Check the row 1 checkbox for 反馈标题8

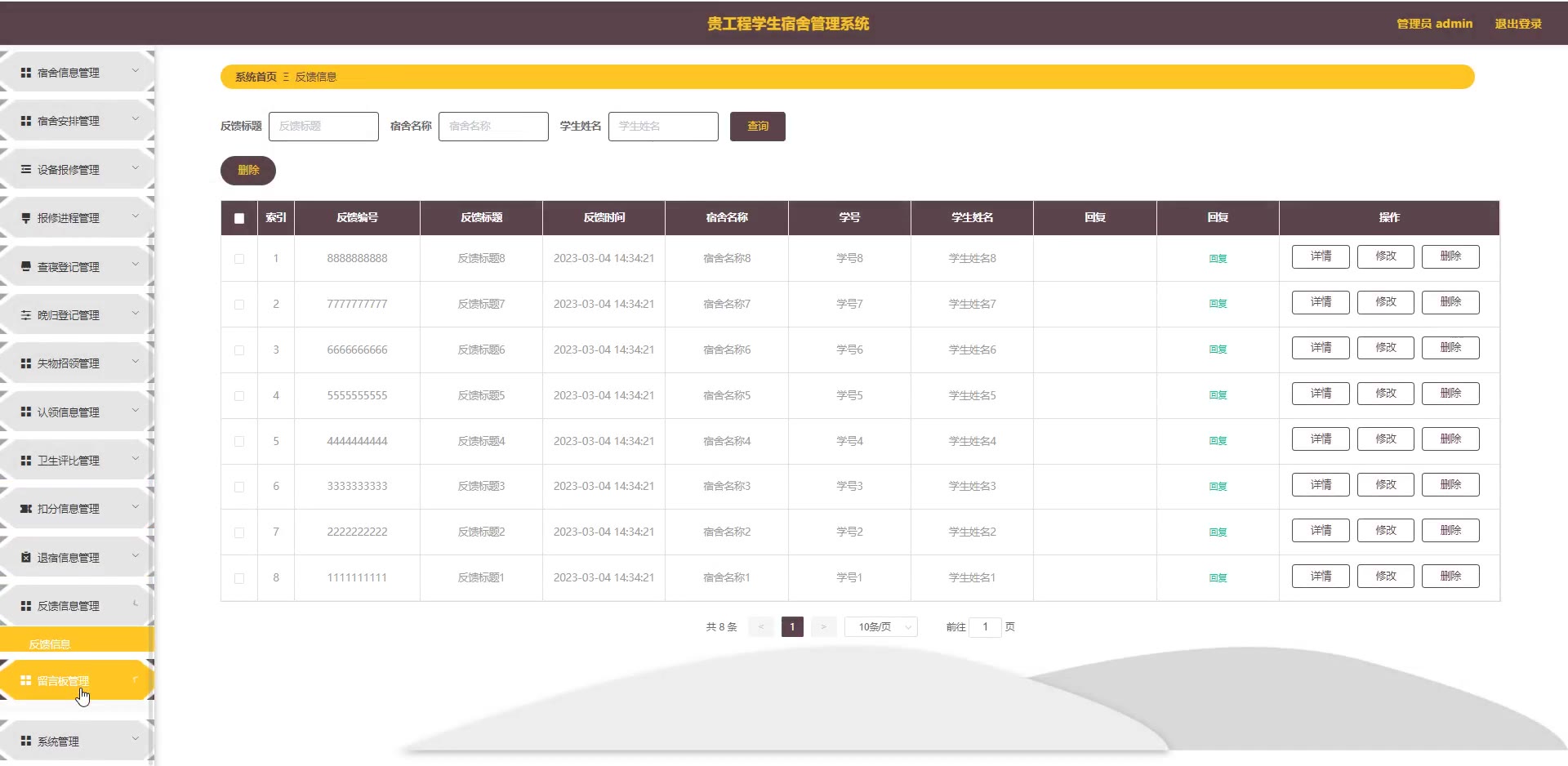(239, 259)
